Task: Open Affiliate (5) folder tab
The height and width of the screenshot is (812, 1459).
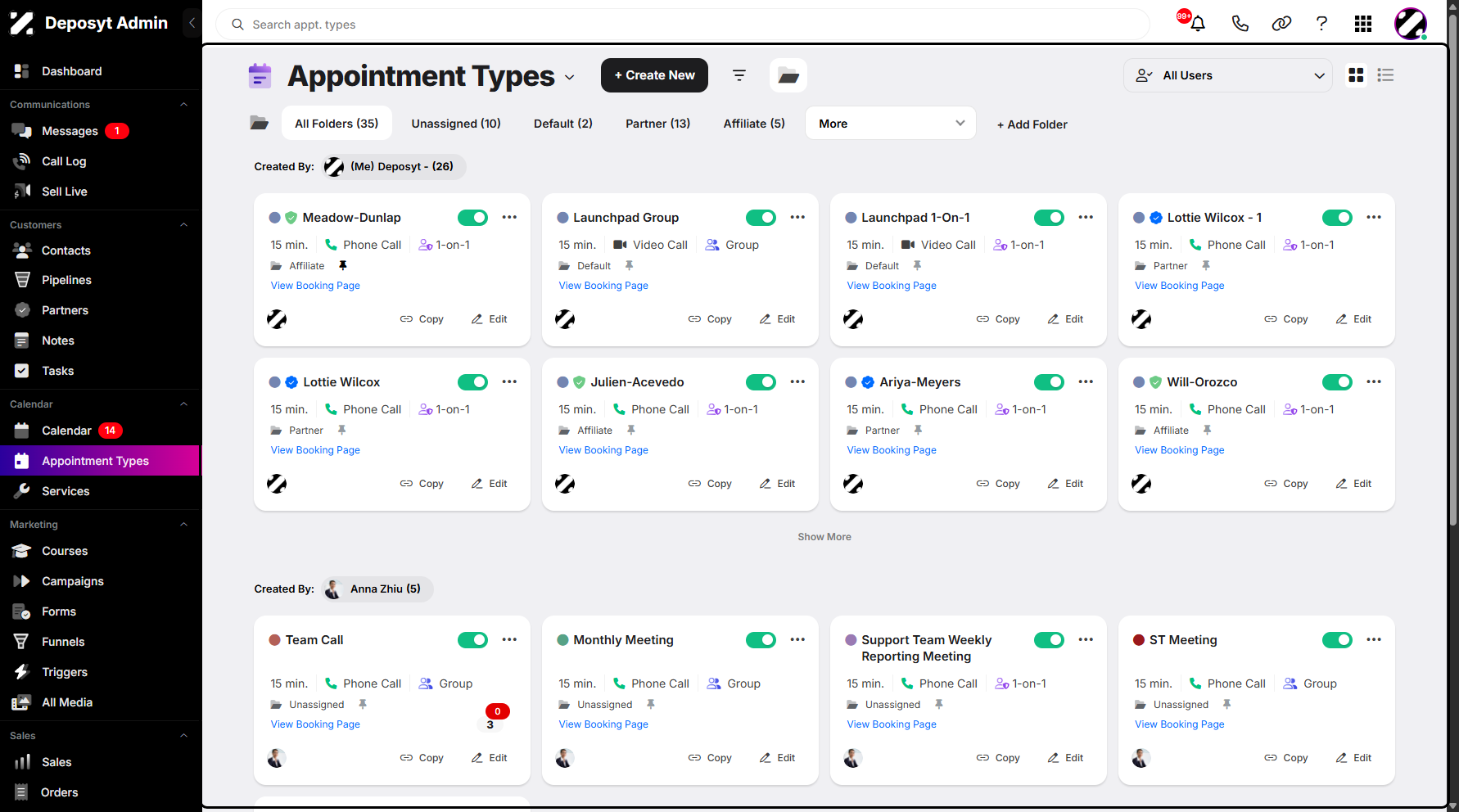Action: pos(754,124)
